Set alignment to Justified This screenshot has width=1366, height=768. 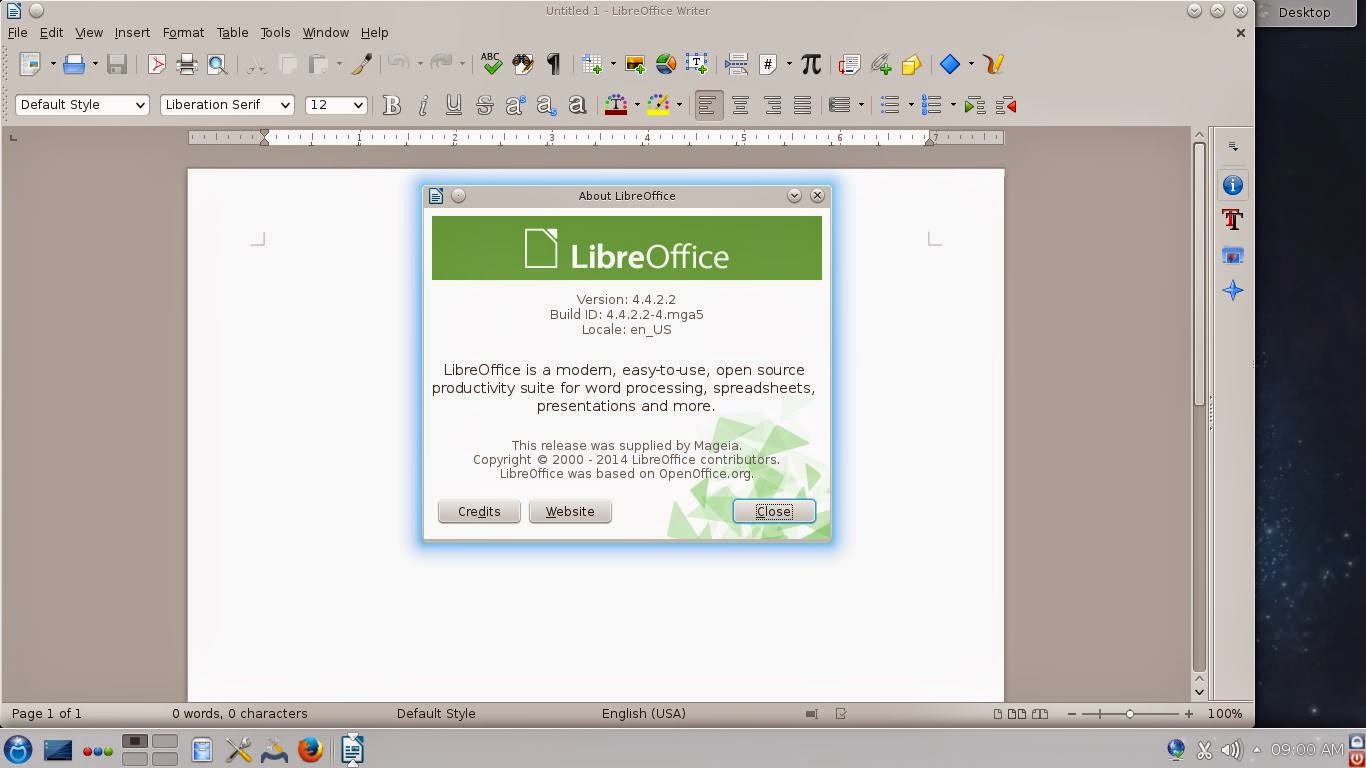click(802, 105)
